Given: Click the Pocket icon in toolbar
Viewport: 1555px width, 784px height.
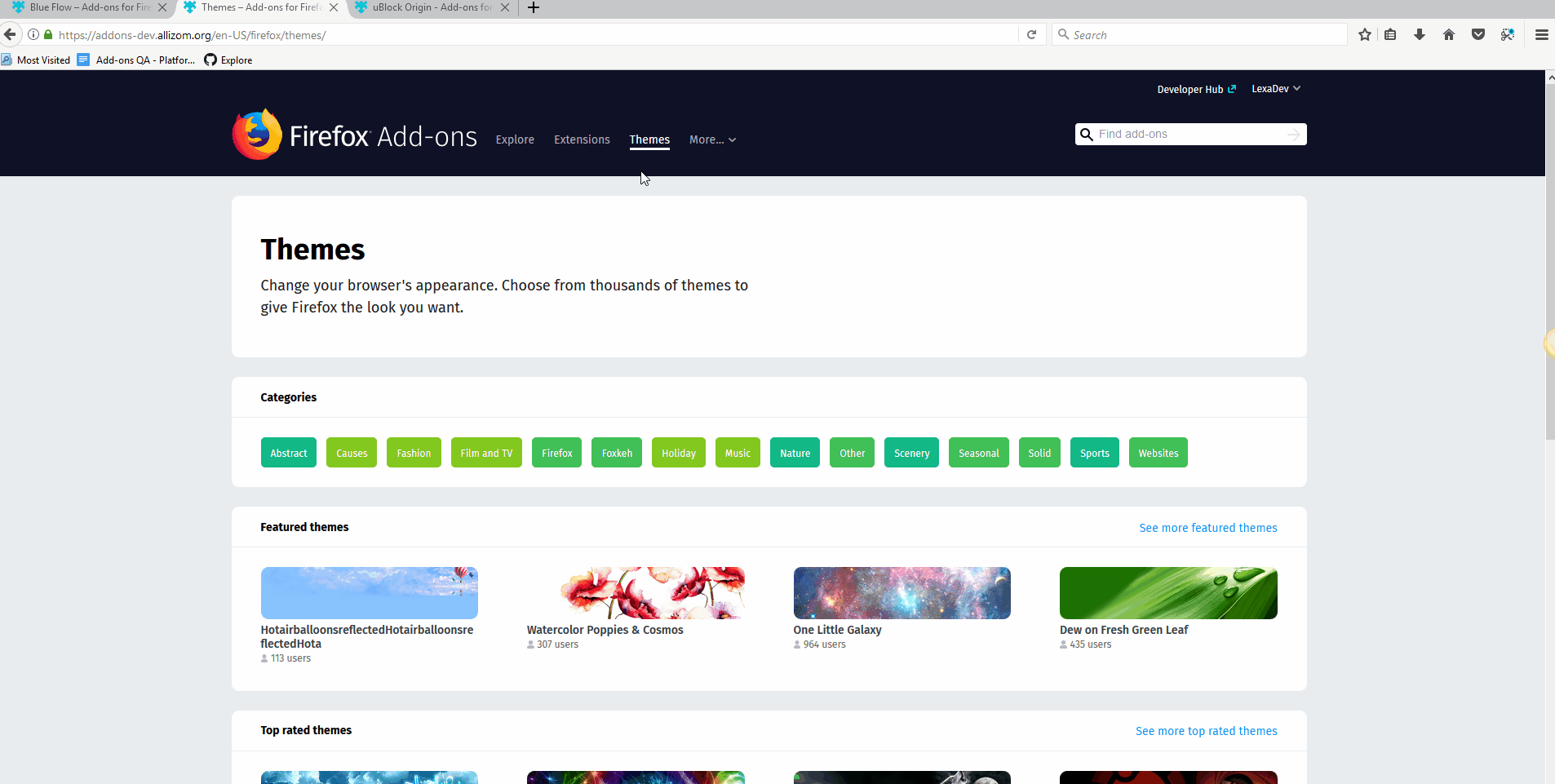Looking at the screenshot, I should tap(1478, 34).
